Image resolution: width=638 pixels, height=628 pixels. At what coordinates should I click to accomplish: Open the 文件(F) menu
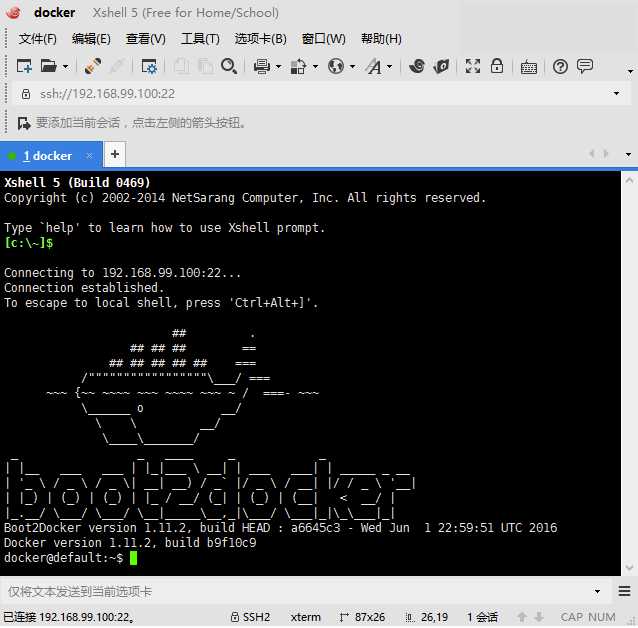(37, 39)
